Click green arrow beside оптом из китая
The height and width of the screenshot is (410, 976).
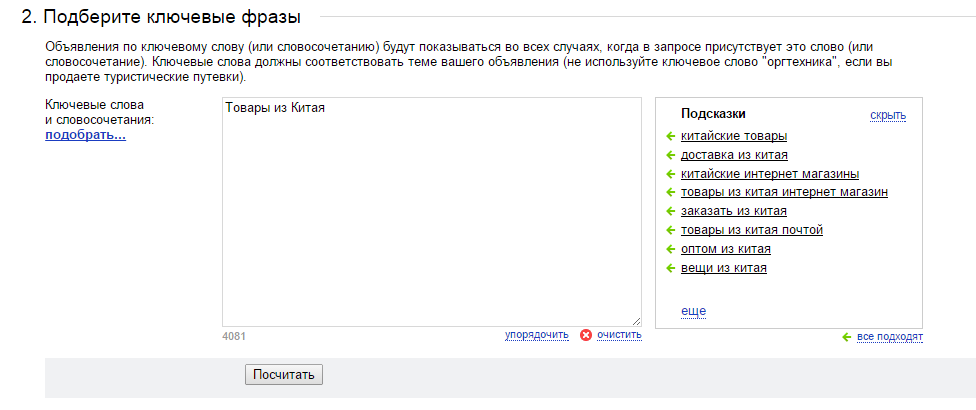pos(670,249)
